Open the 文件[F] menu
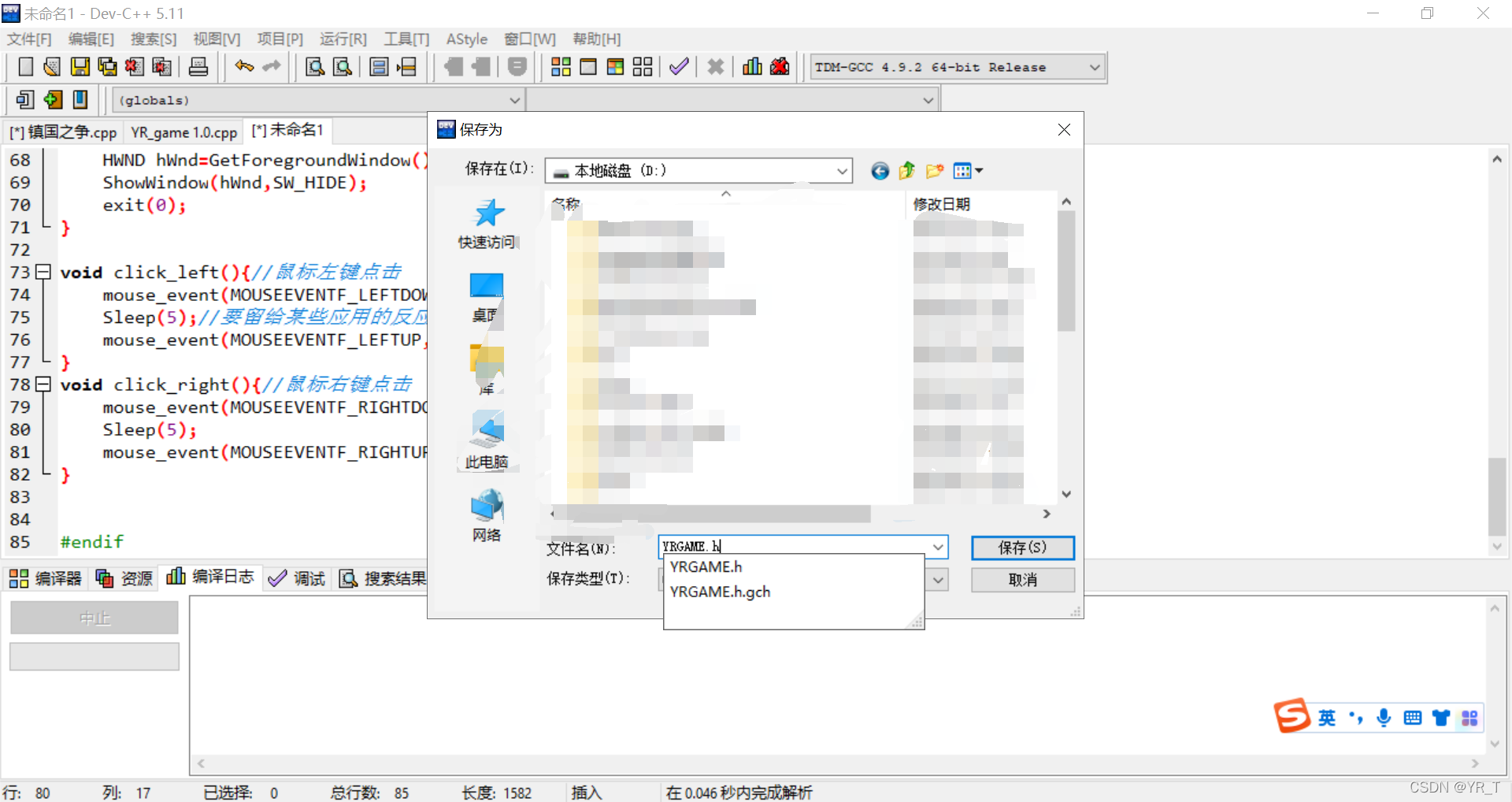Screen dimensions: 1512x802 29,39
